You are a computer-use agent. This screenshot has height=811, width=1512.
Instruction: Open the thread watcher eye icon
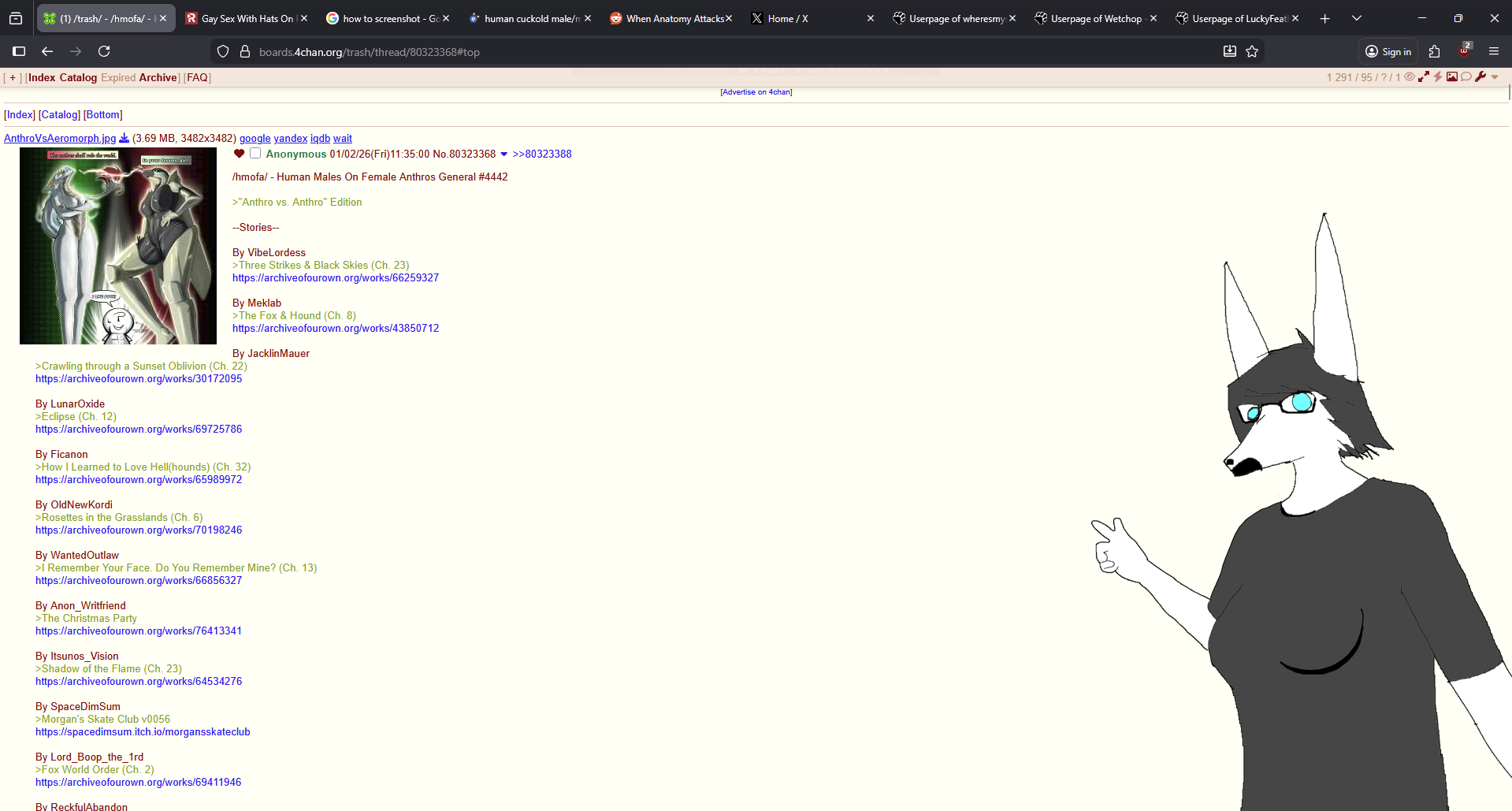click(1410, 76)
